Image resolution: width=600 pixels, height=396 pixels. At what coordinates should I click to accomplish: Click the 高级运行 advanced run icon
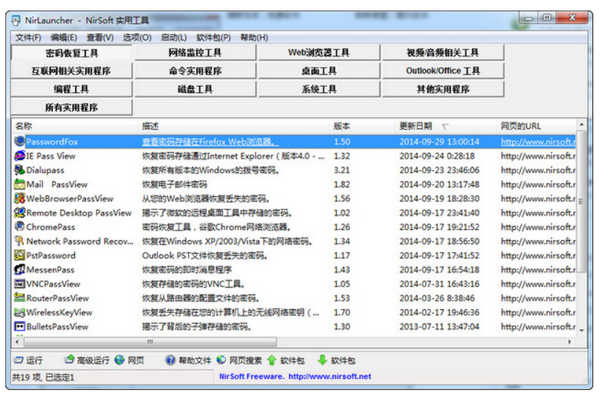69,360
